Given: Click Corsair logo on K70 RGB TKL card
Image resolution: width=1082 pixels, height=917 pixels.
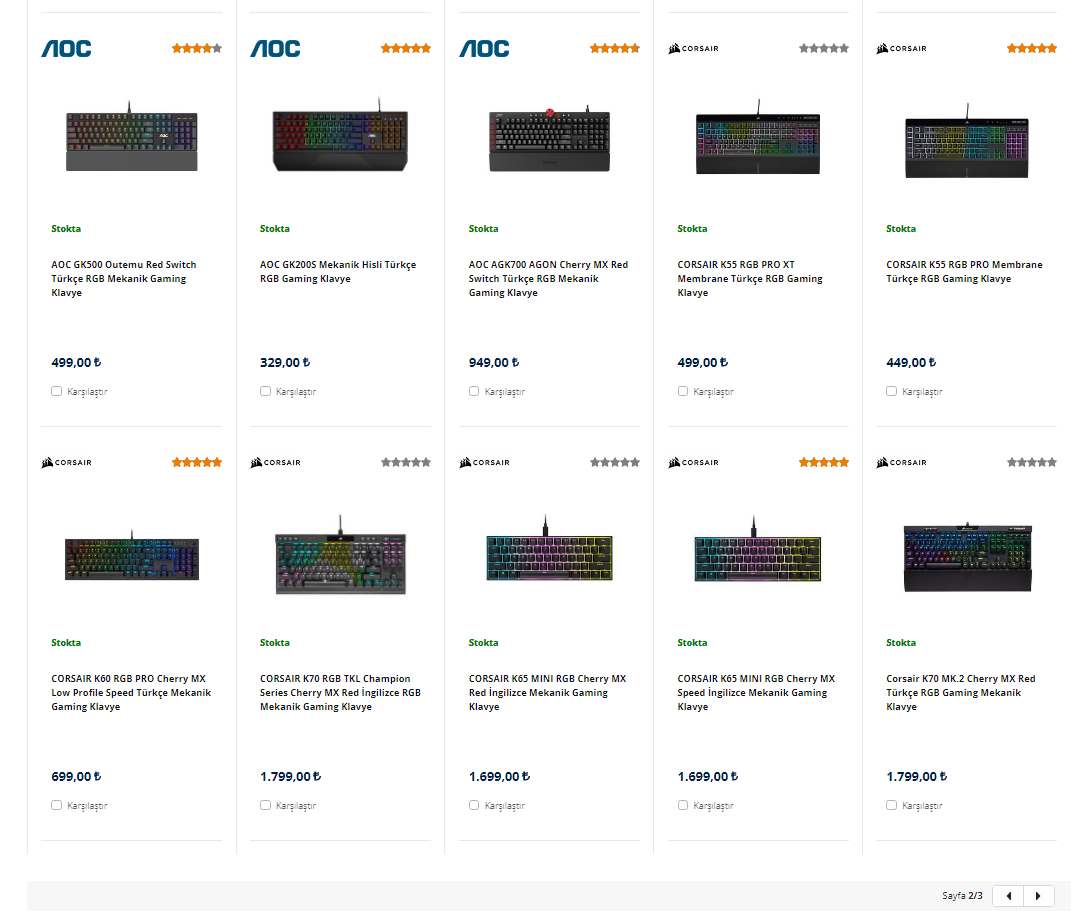Looking at the screenshot, I should 275,462.
